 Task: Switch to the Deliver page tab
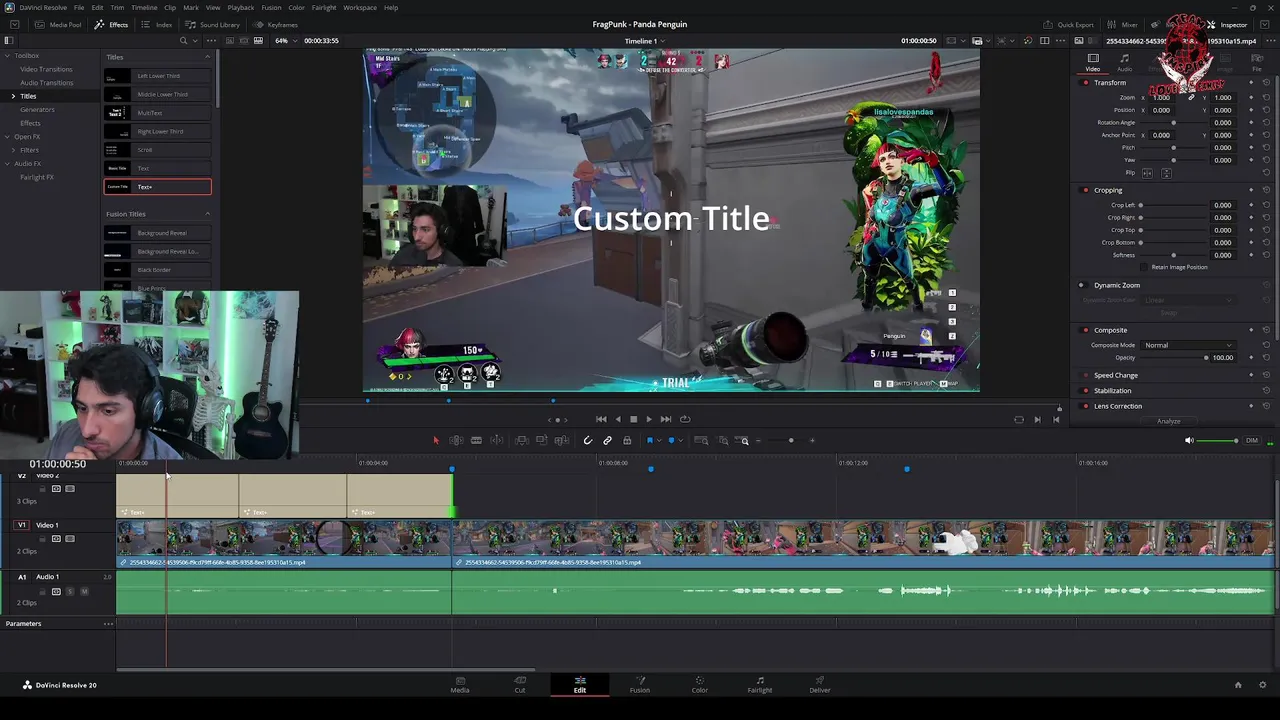pos(820,685)
